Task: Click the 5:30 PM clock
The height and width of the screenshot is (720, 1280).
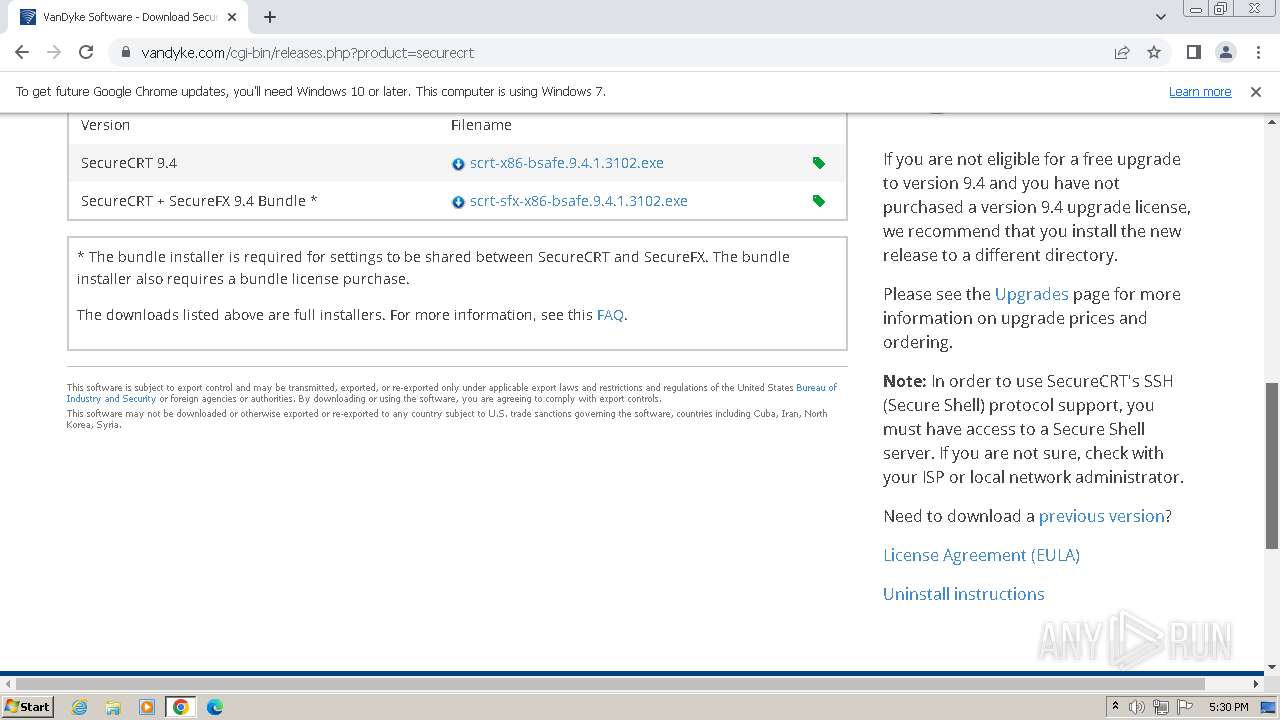Action: click(1228, 707)
